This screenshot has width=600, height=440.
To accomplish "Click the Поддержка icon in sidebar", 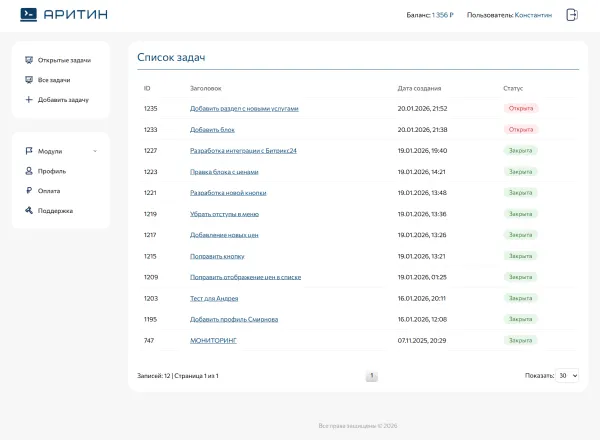I will pyautogui.click(x=29, y=211).
